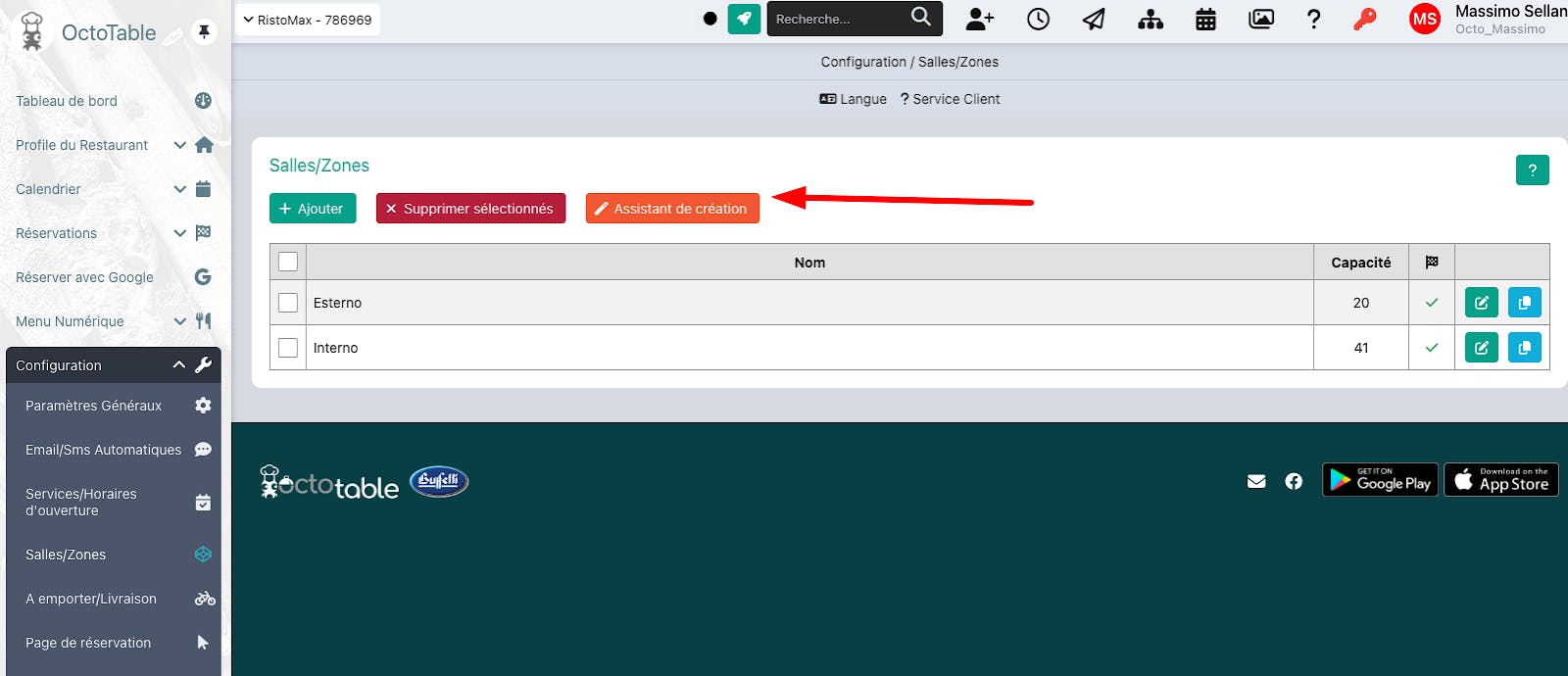Duplicate the Interno room
This screenshot has height=676, width=1568.
click(x=1525, y=348)
